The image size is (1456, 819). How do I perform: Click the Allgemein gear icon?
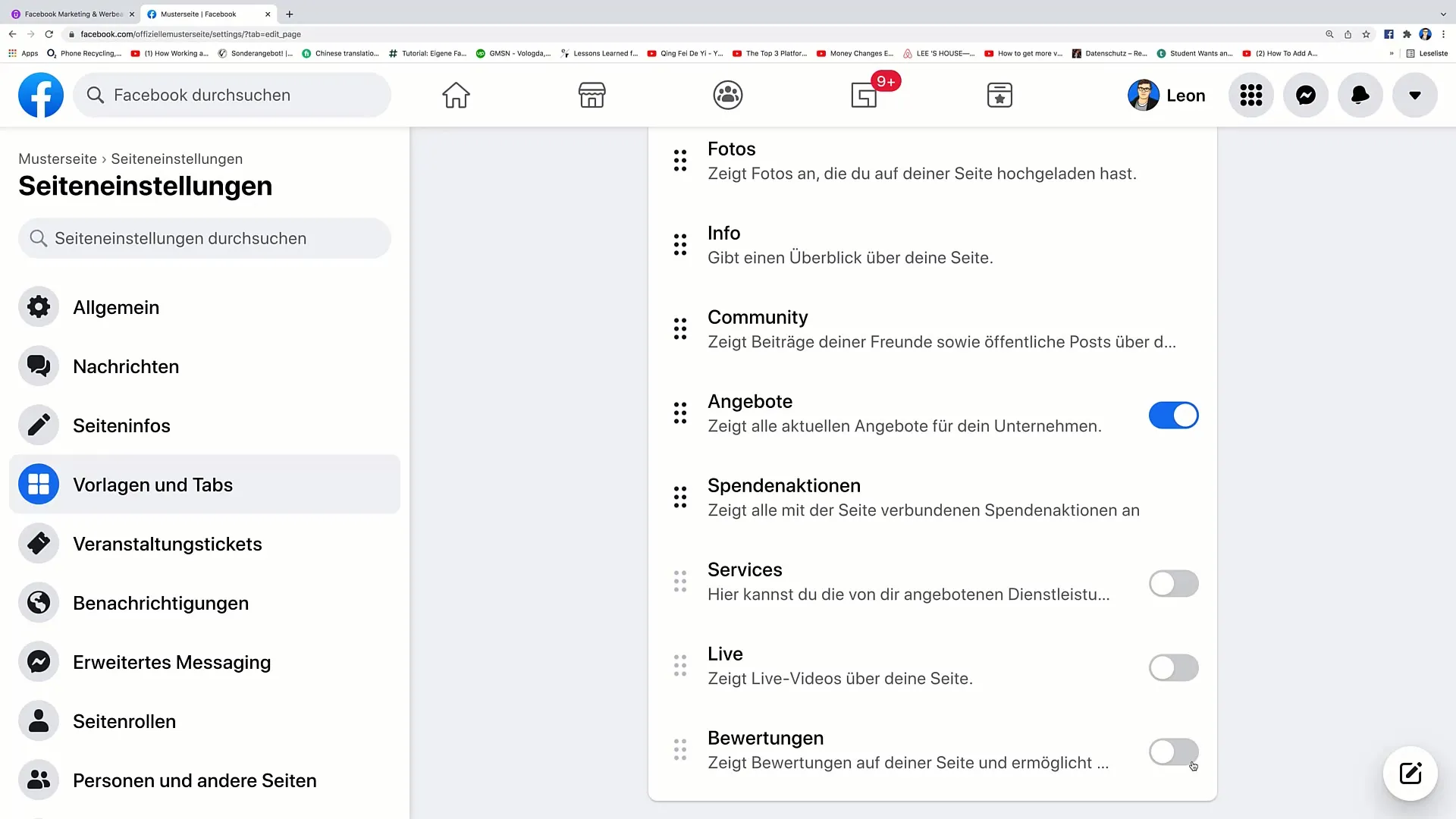tap(39, 307)
